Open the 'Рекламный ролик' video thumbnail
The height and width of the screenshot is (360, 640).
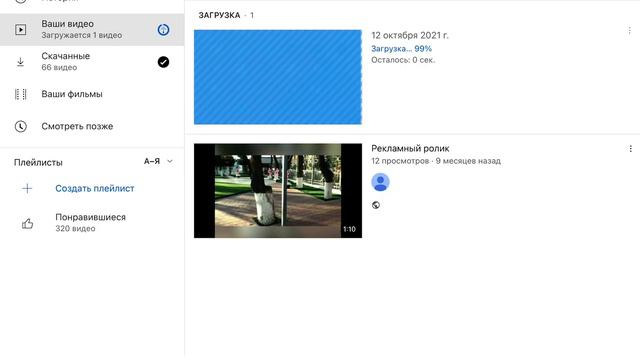tap(278, 191)
